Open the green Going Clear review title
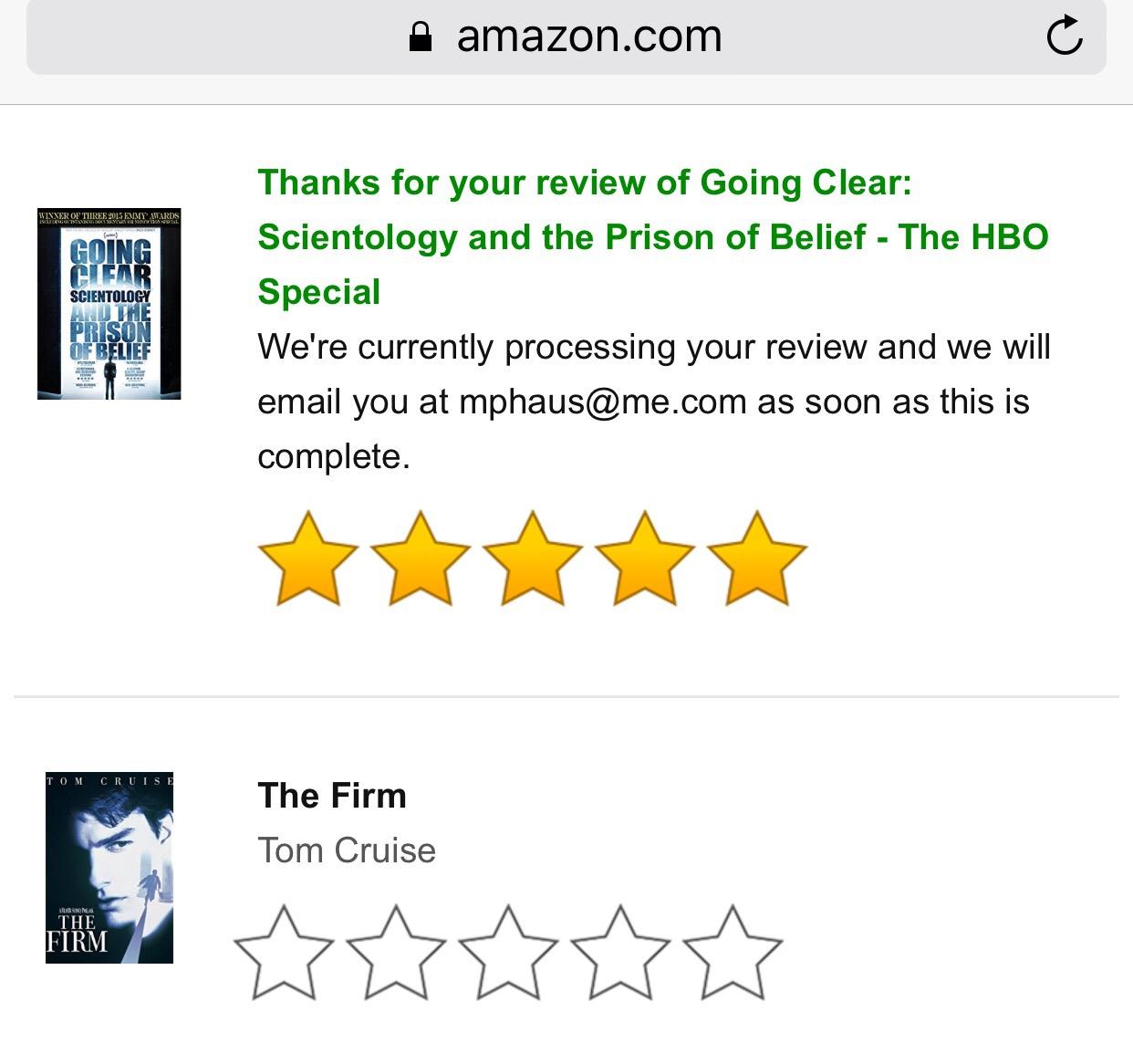The image size is (1133, 1064). pyautogui.click(x=652, y=237)
